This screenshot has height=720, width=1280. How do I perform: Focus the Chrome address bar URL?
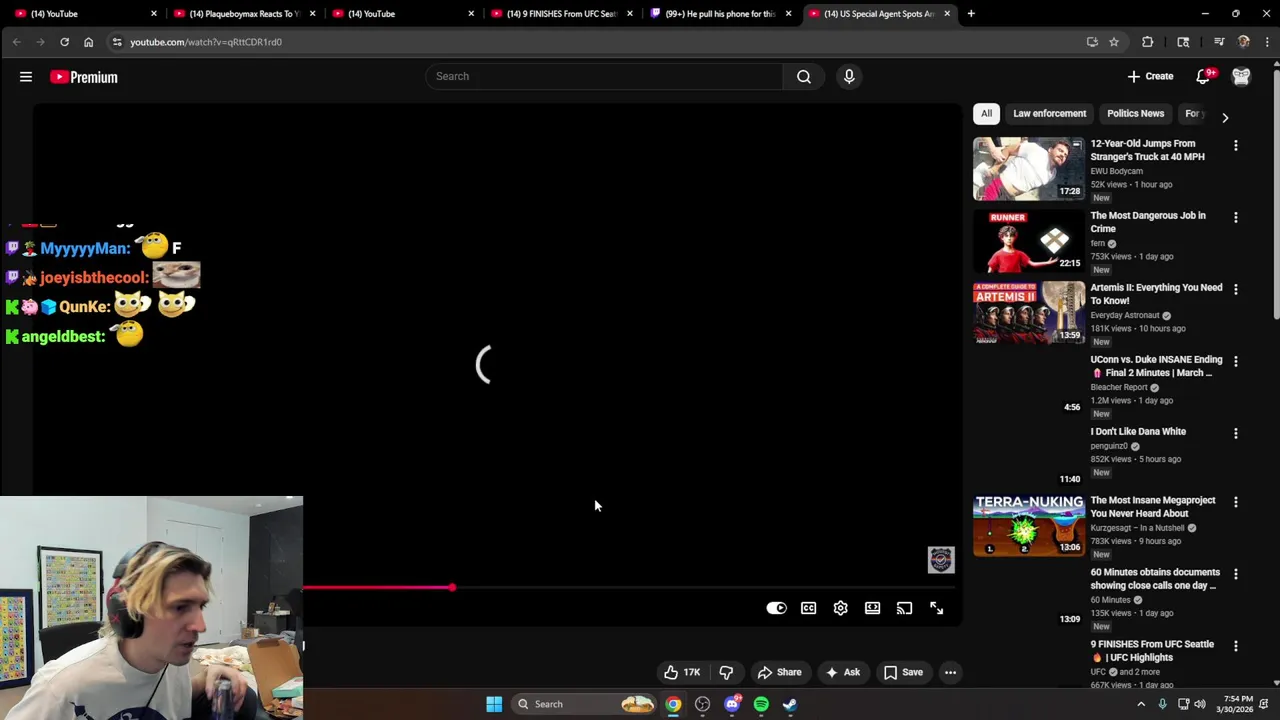pyautogui.click(x=206, y=42)
